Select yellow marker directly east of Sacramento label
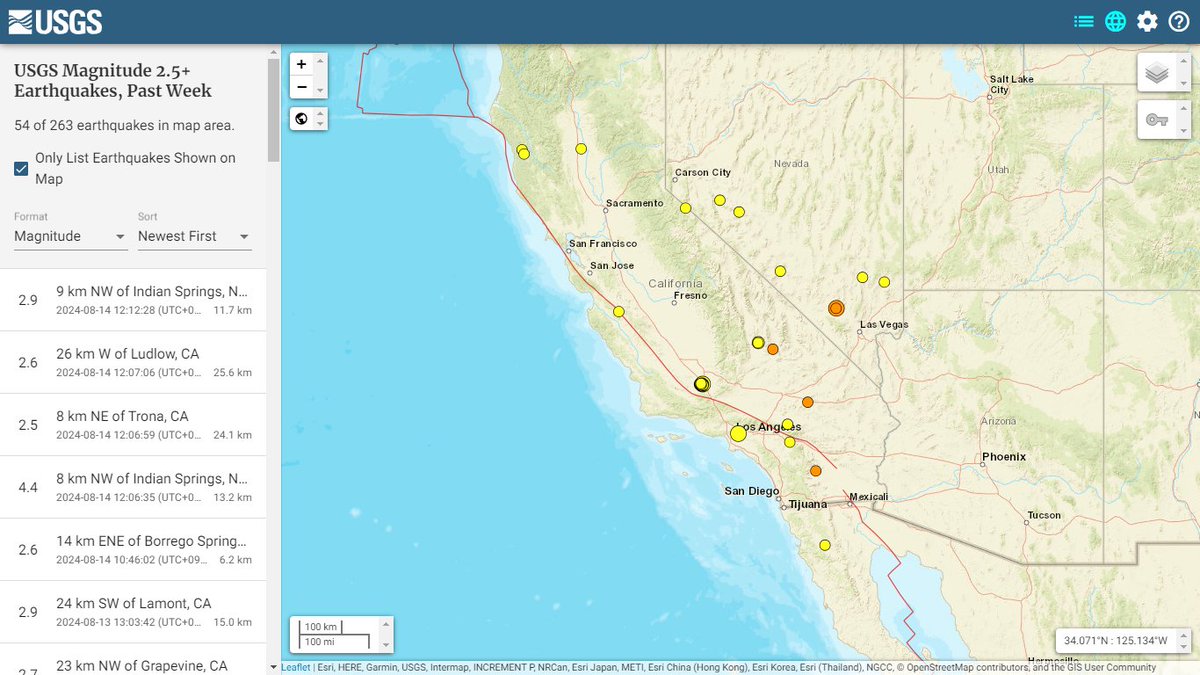The width and height of the screenshot is (1200, 675). point(686,208)
